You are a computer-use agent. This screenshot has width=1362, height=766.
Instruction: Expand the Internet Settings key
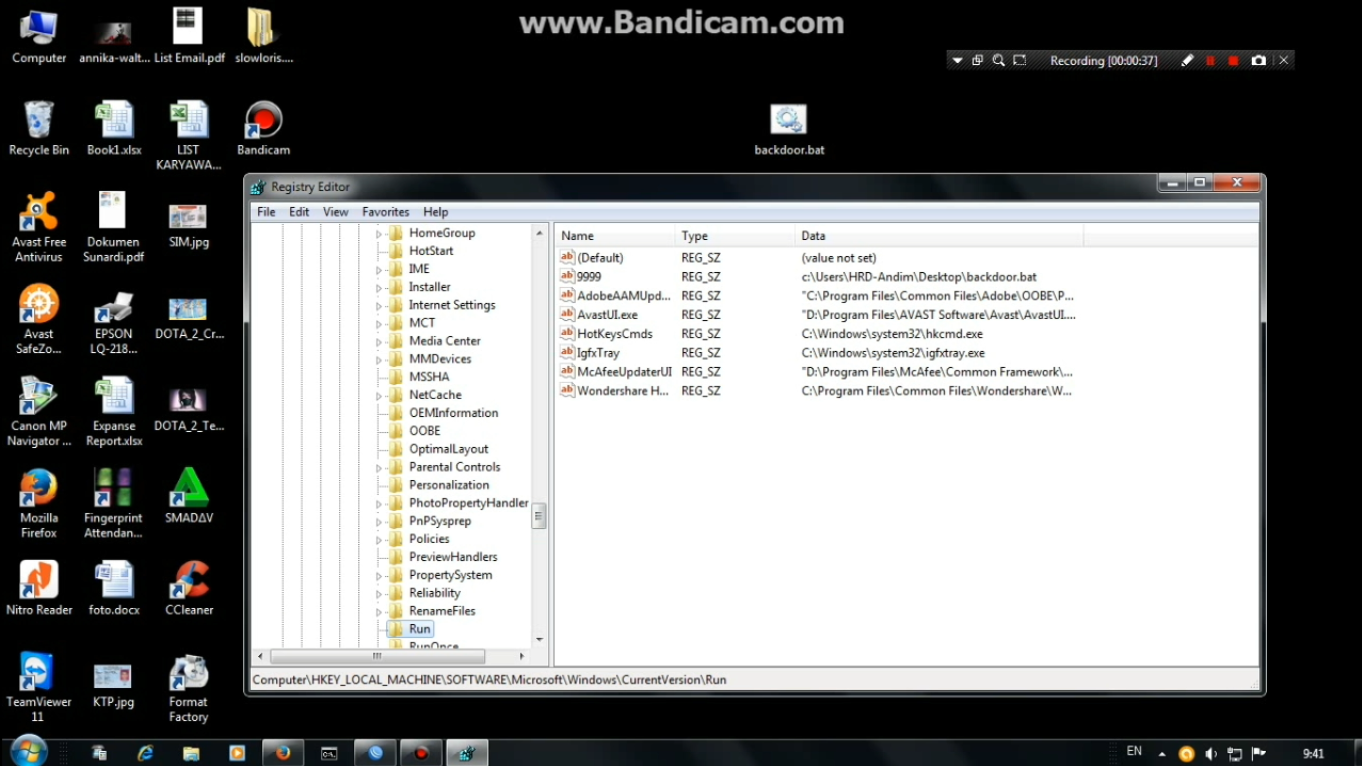click(x=379, y=306)
